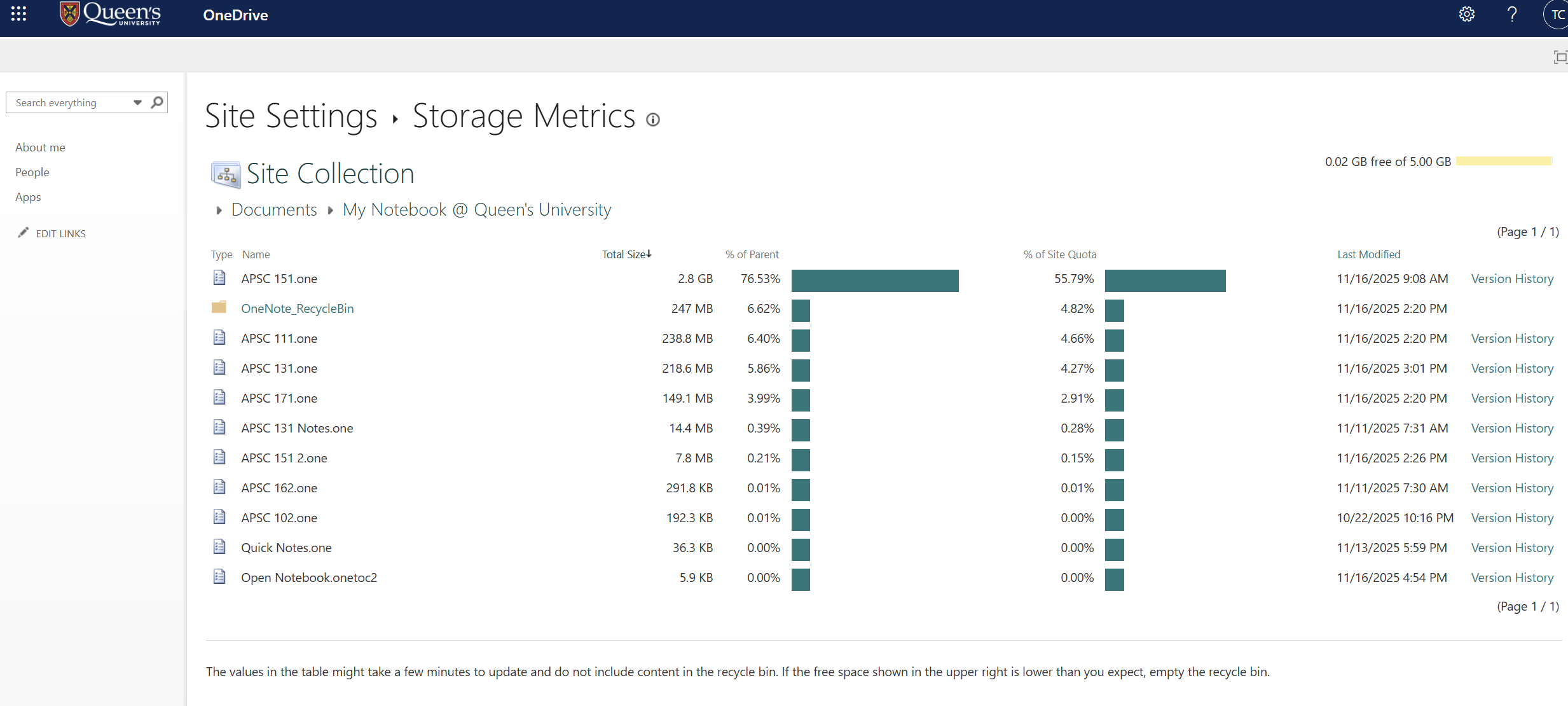Click the file icon for APSC 111.one

pyautogui.click(x=219, y=338)
